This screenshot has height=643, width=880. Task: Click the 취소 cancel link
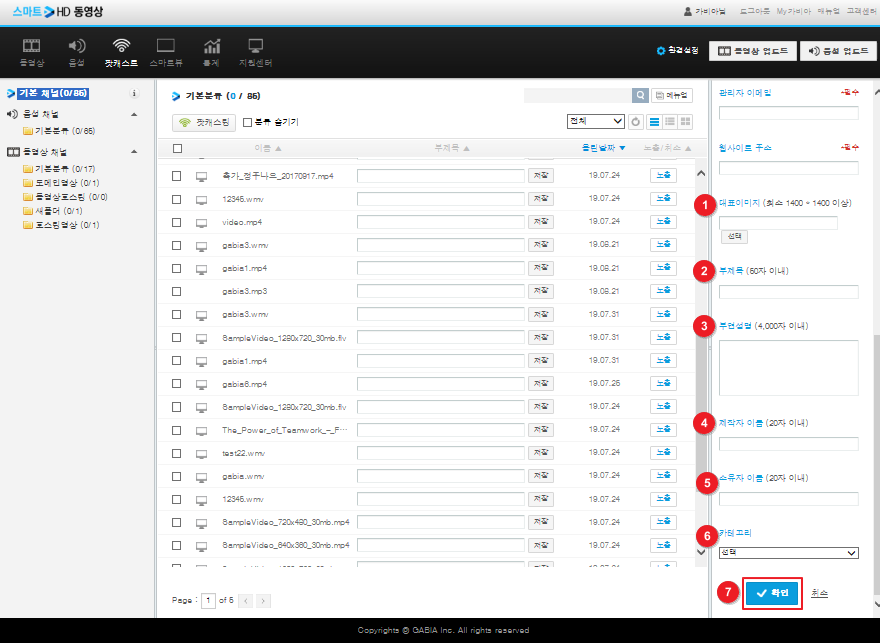(x=819, y=593)
